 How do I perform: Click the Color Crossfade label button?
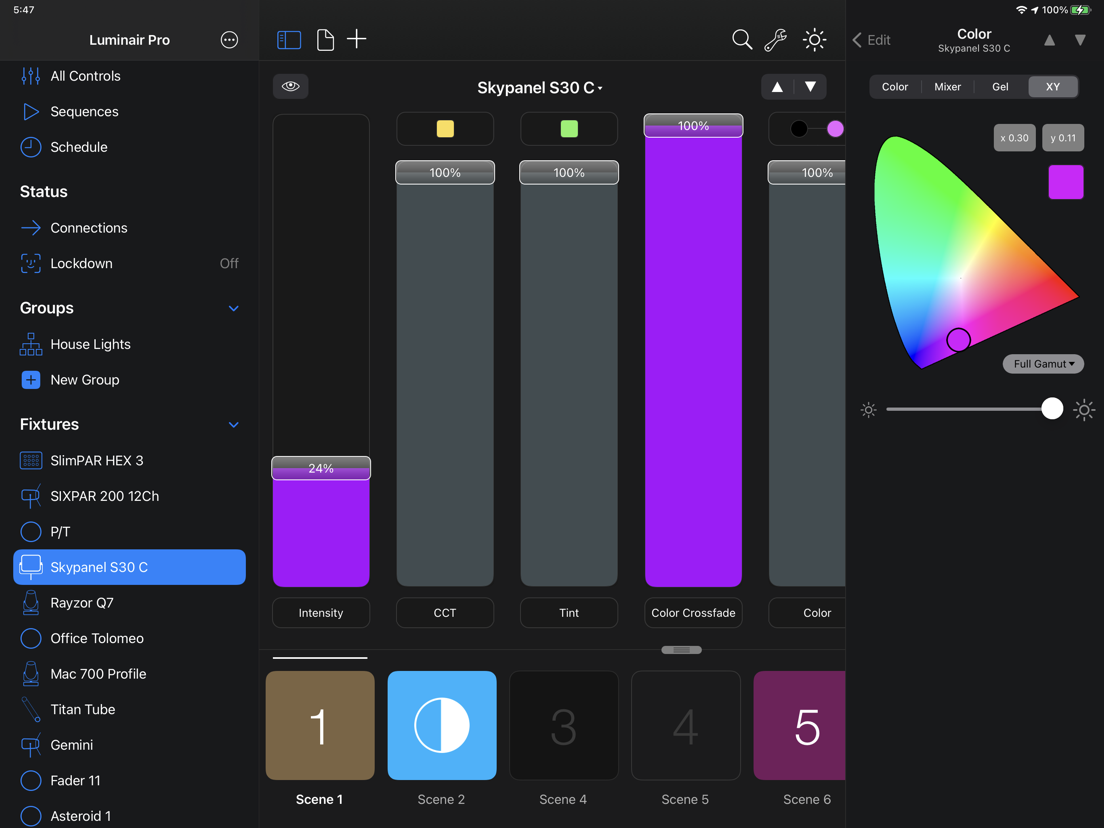tap(694, 613)
